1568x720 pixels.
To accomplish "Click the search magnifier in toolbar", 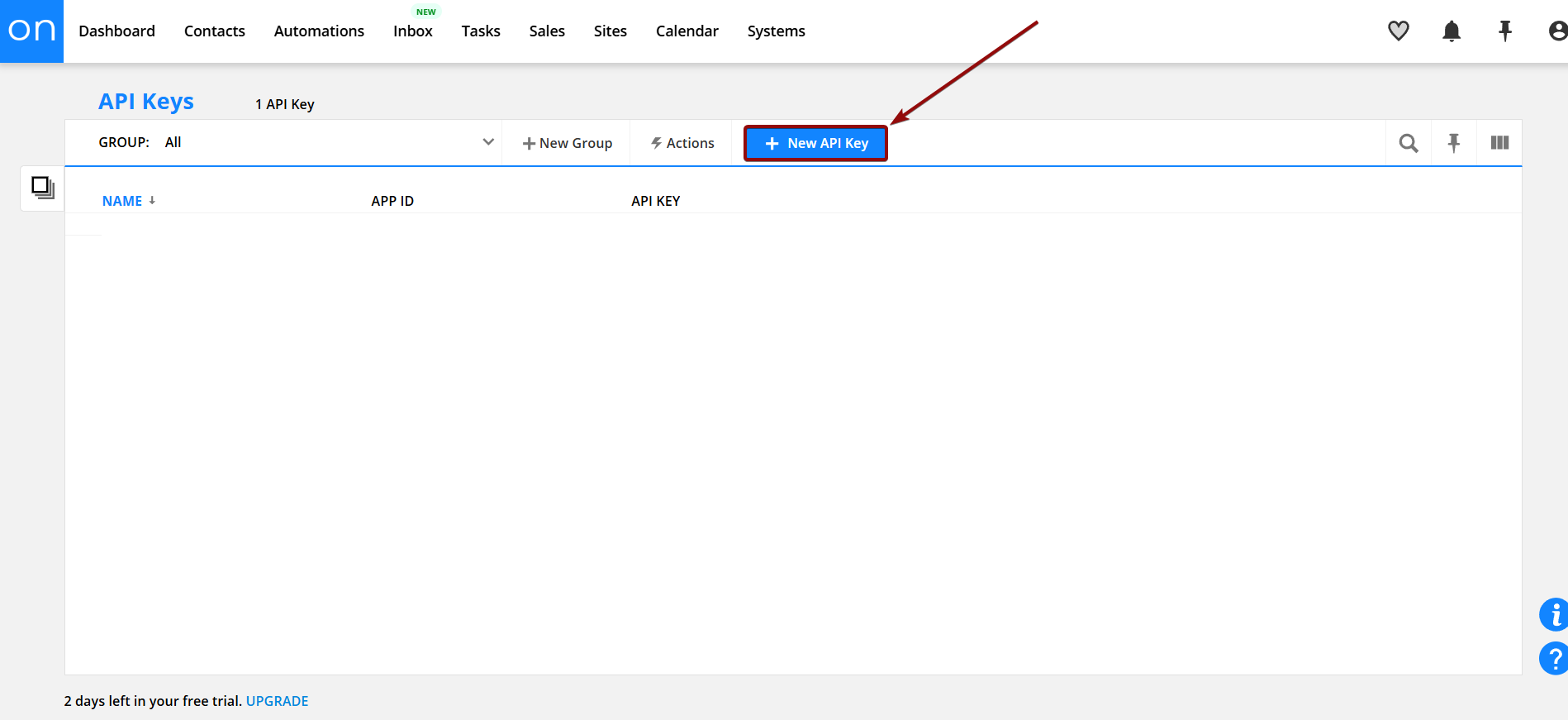I will 1408,143.
